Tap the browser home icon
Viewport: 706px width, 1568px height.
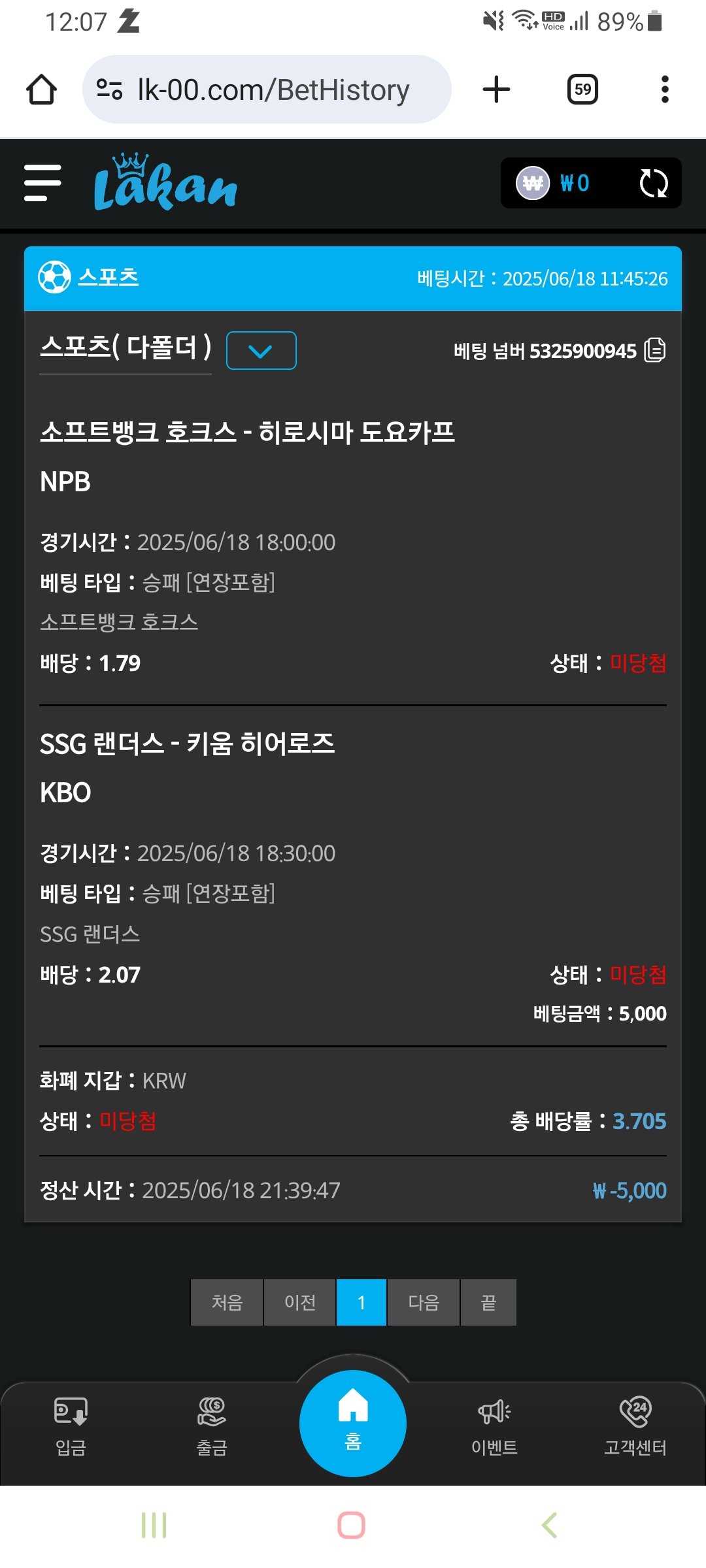(41, 90)
